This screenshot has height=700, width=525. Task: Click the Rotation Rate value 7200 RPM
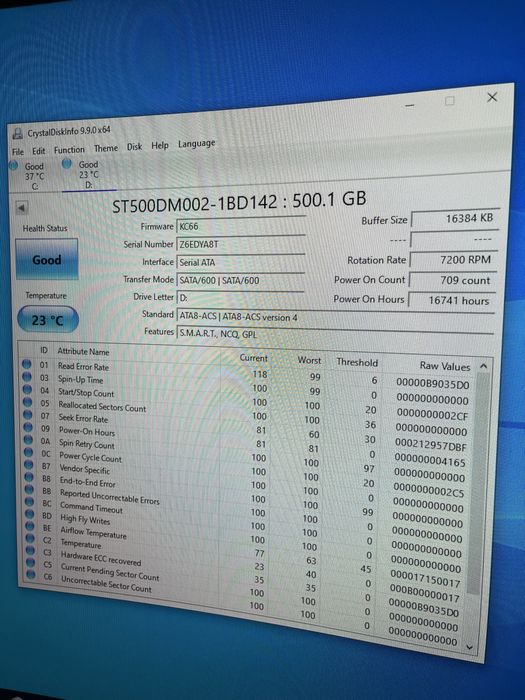454,259
